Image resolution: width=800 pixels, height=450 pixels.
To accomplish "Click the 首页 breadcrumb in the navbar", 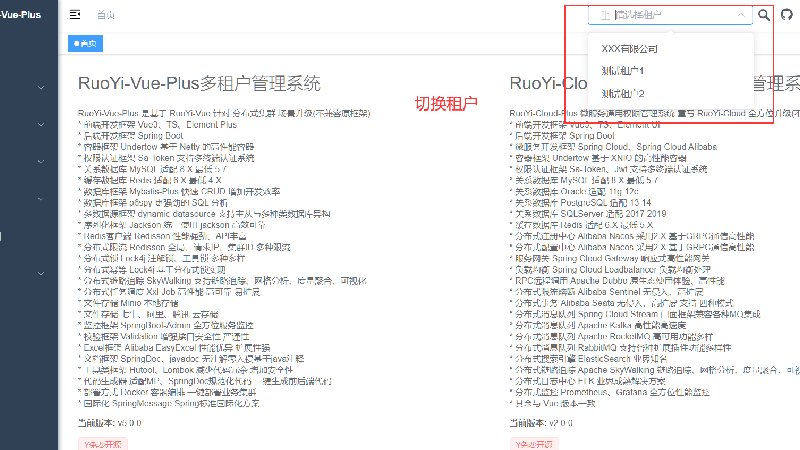I will pyautogui.click(x=106, y=15).
